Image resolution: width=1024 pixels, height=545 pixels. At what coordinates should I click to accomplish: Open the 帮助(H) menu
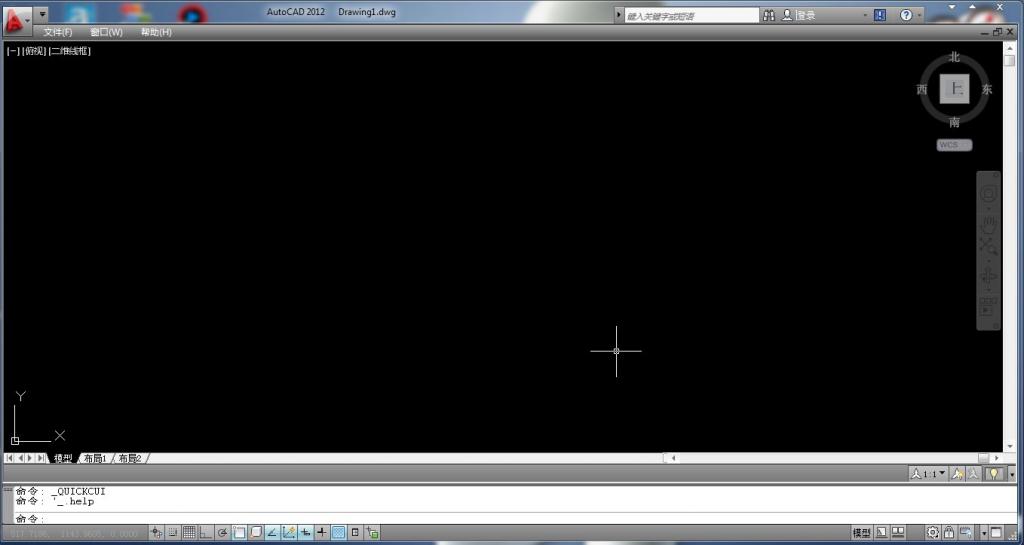(156, 32)
